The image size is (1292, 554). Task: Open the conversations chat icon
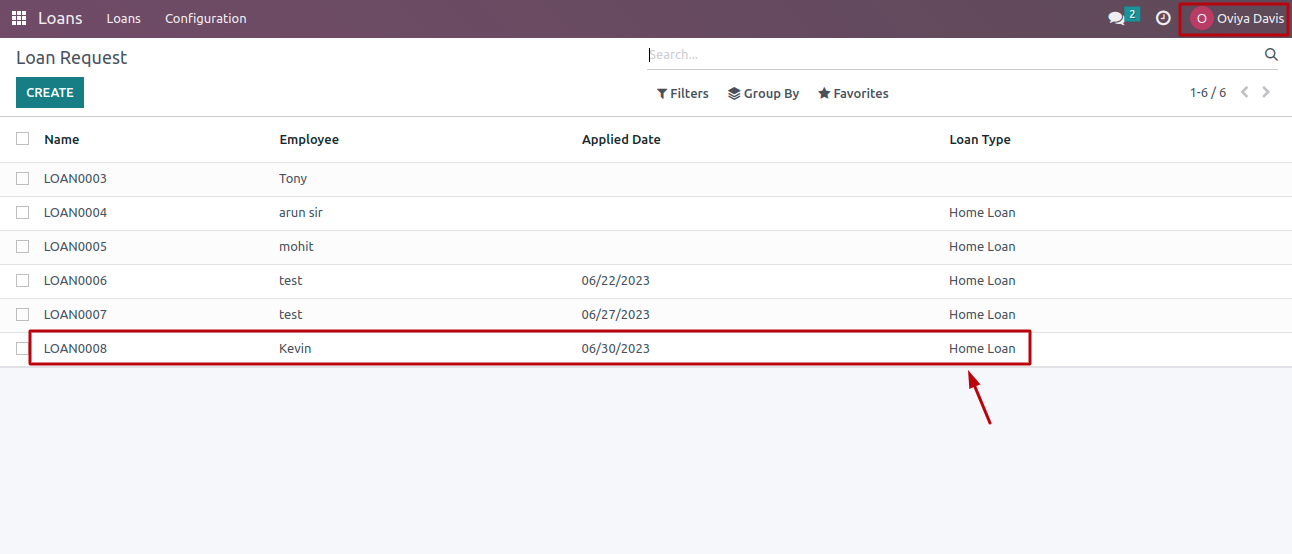click(x=1117, y=18)
